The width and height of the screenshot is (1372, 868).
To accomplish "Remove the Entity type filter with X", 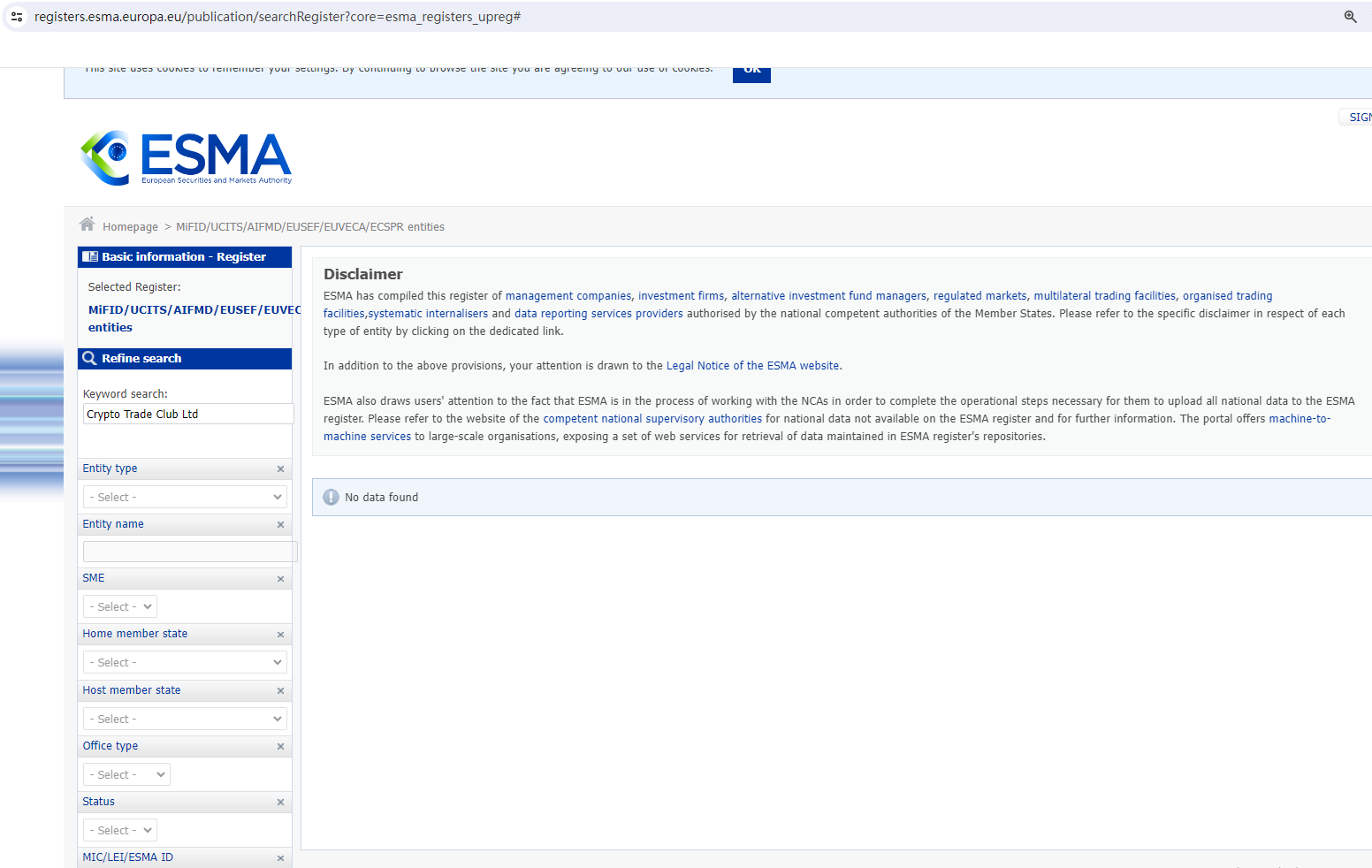I will point(280,469).
